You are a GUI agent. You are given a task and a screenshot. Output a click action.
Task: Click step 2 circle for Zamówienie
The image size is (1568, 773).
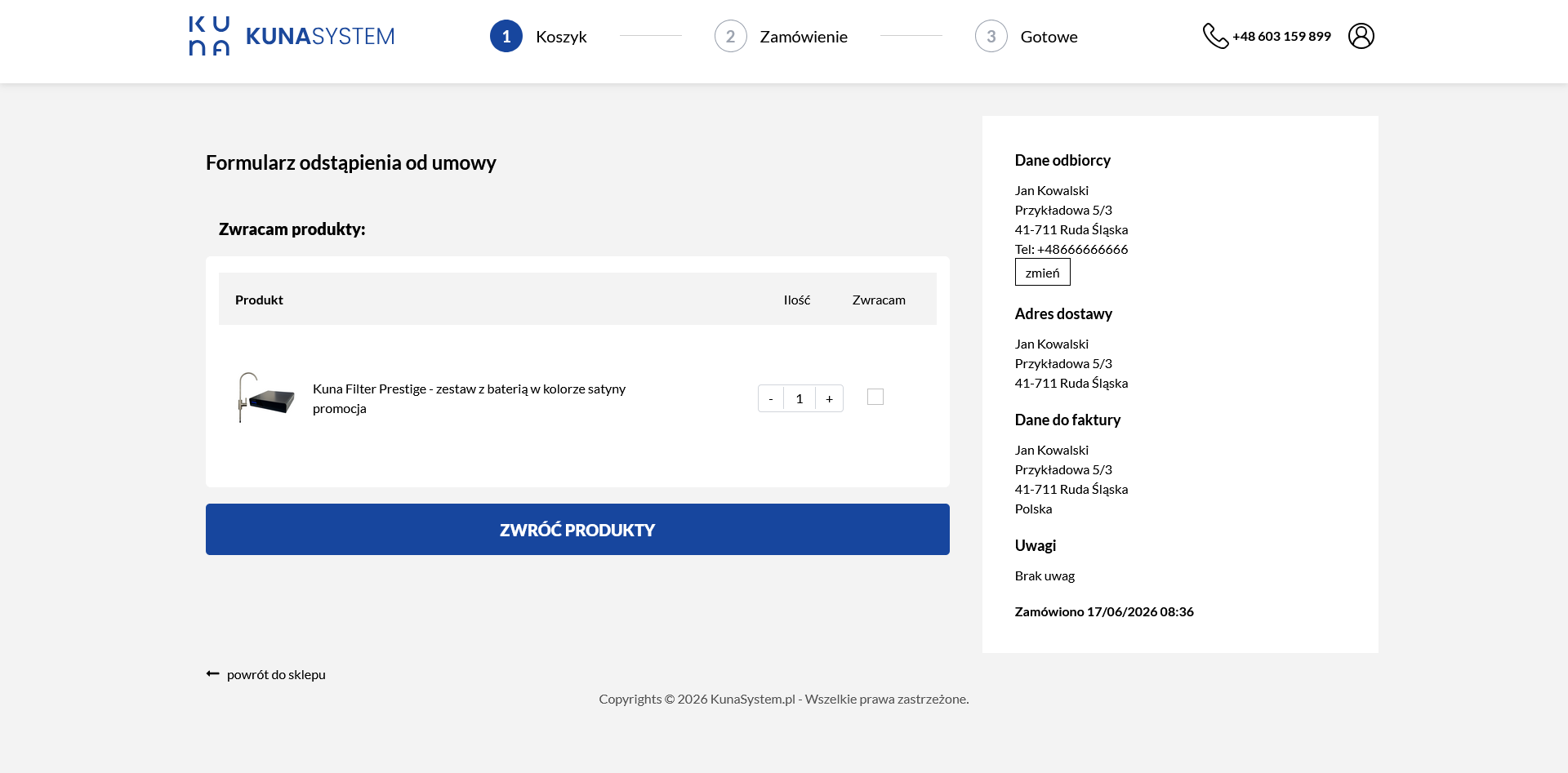click(731, 36)
